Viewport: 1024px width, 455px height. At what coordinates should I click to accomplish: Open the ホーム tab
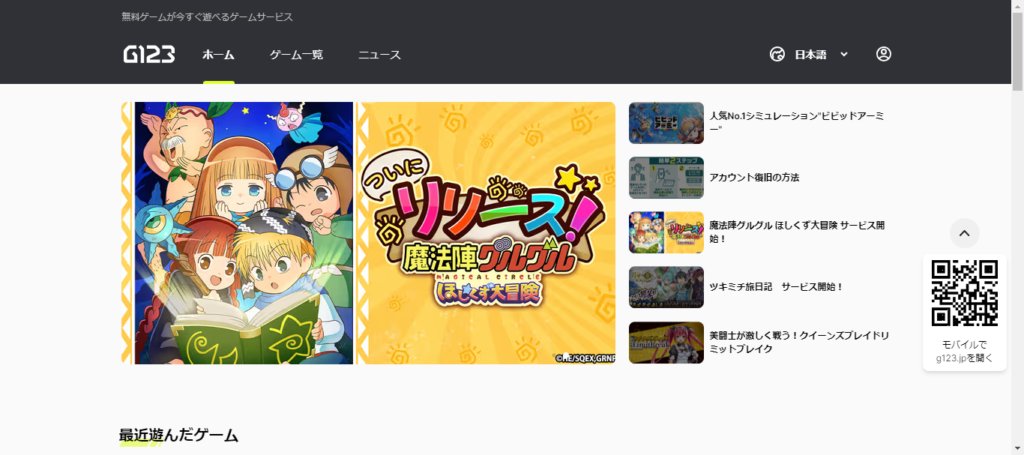coord(218,55)
